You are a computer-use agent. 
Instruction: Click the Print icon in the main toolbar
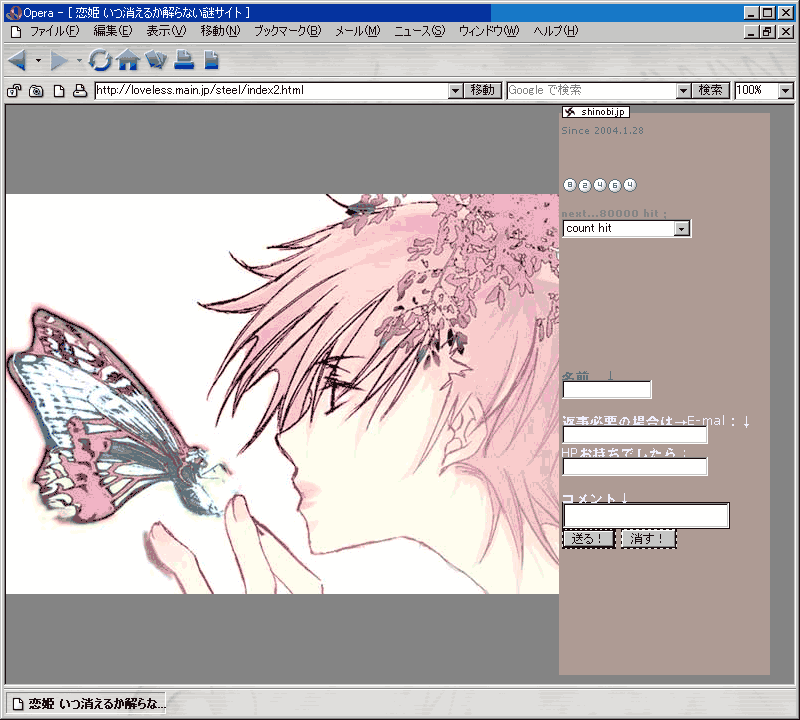tap(184, 60)
